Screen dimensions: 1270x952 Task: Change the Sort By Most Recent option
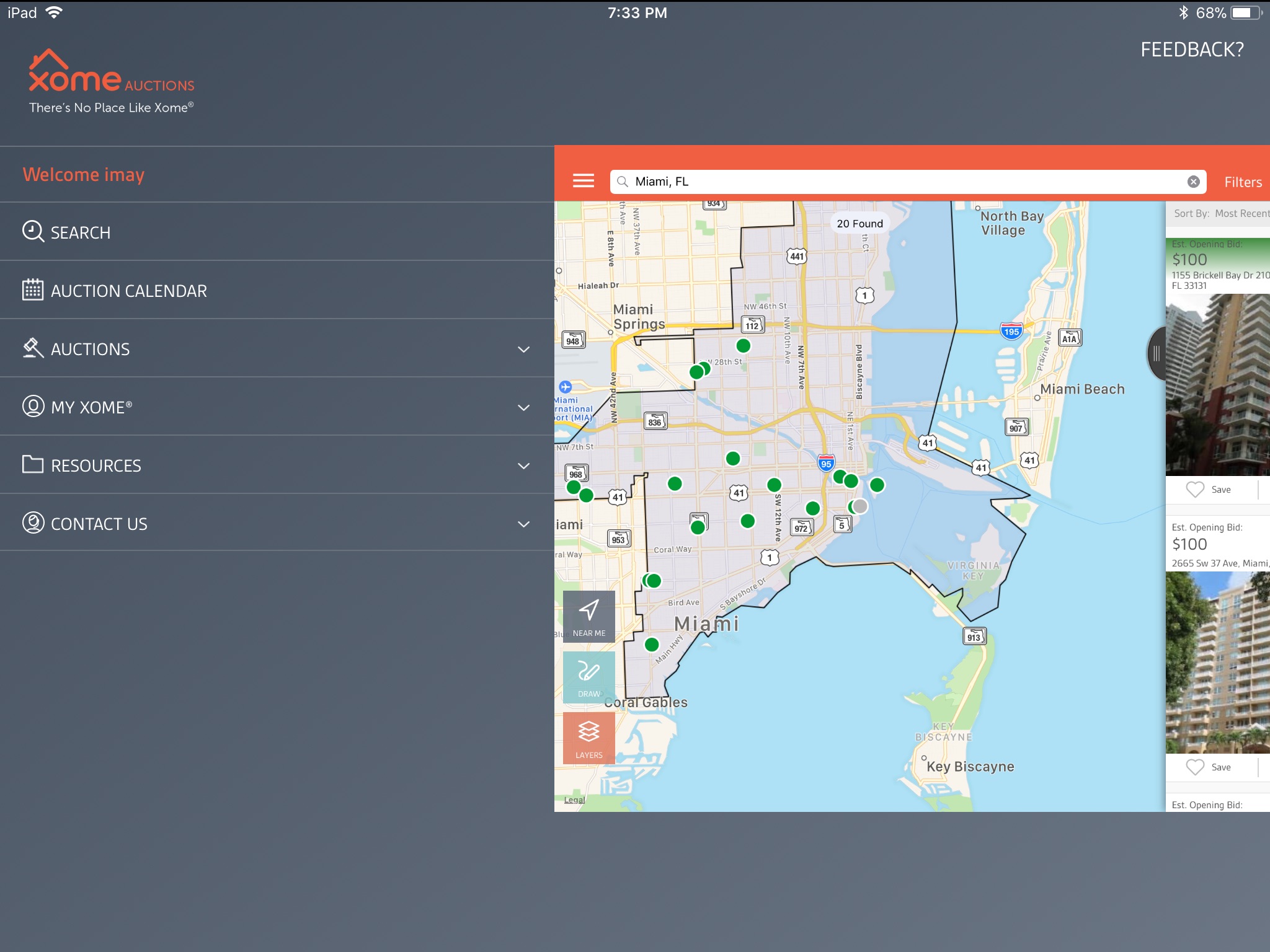[x=1221, y=213]
